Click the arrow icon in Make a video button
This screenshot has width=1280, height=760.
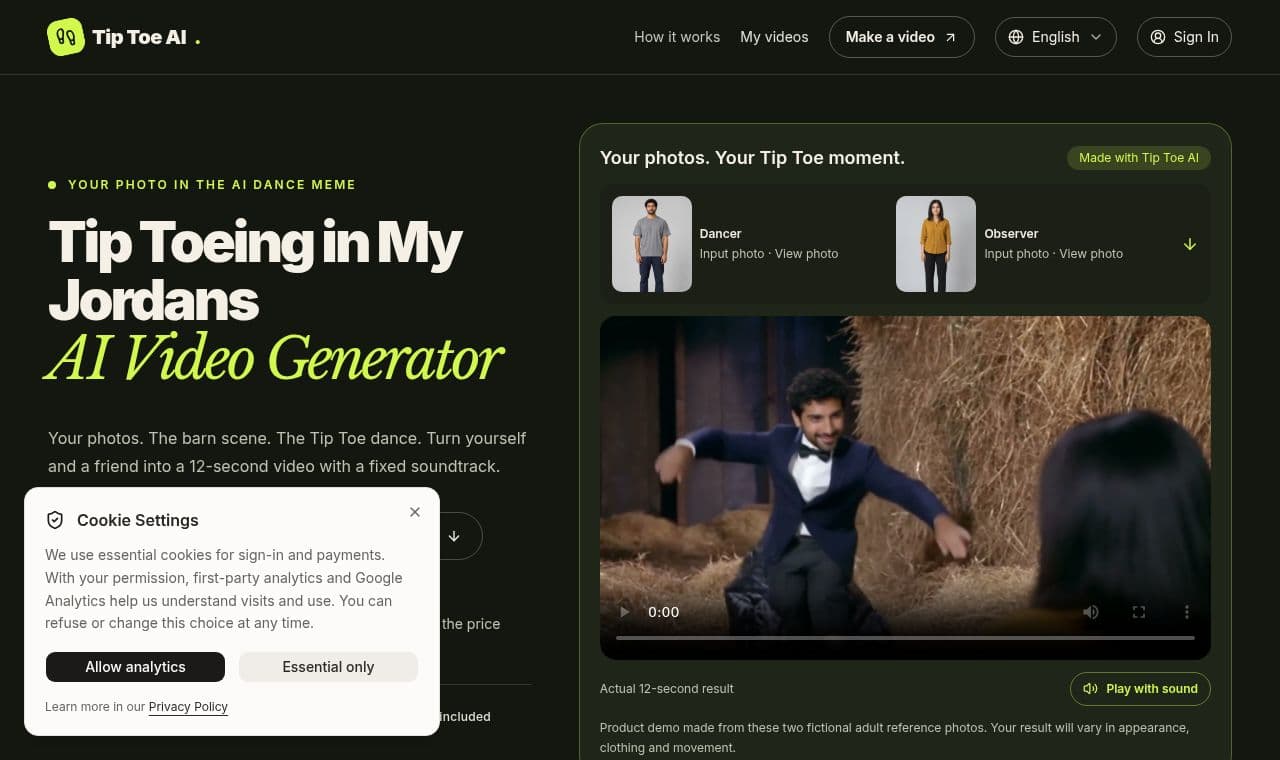click(x=951, y=37)
